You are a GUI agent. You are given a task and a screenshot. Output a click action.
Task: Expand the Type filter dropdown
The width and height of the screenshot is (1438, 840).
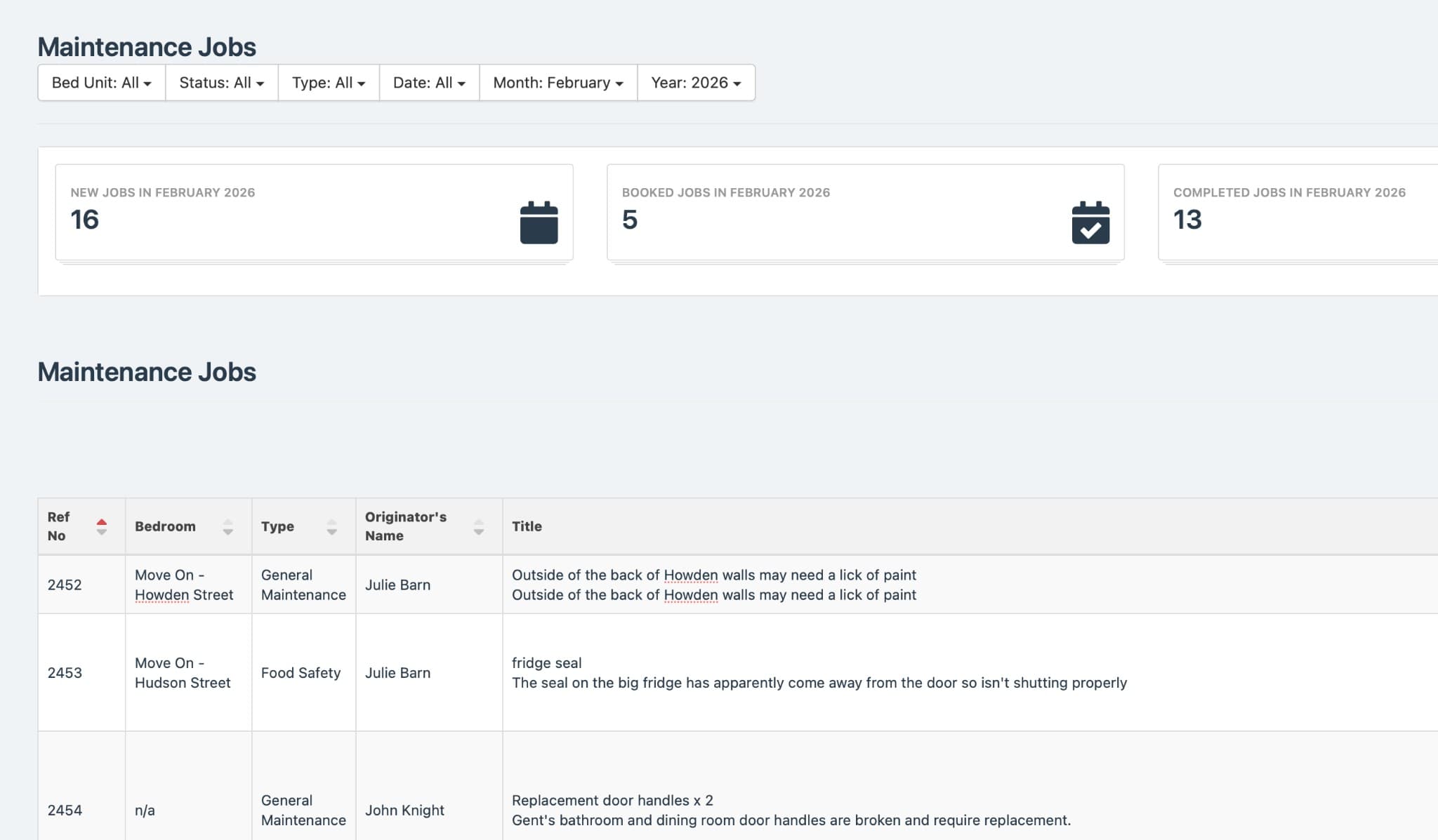(x=327, y=82)
